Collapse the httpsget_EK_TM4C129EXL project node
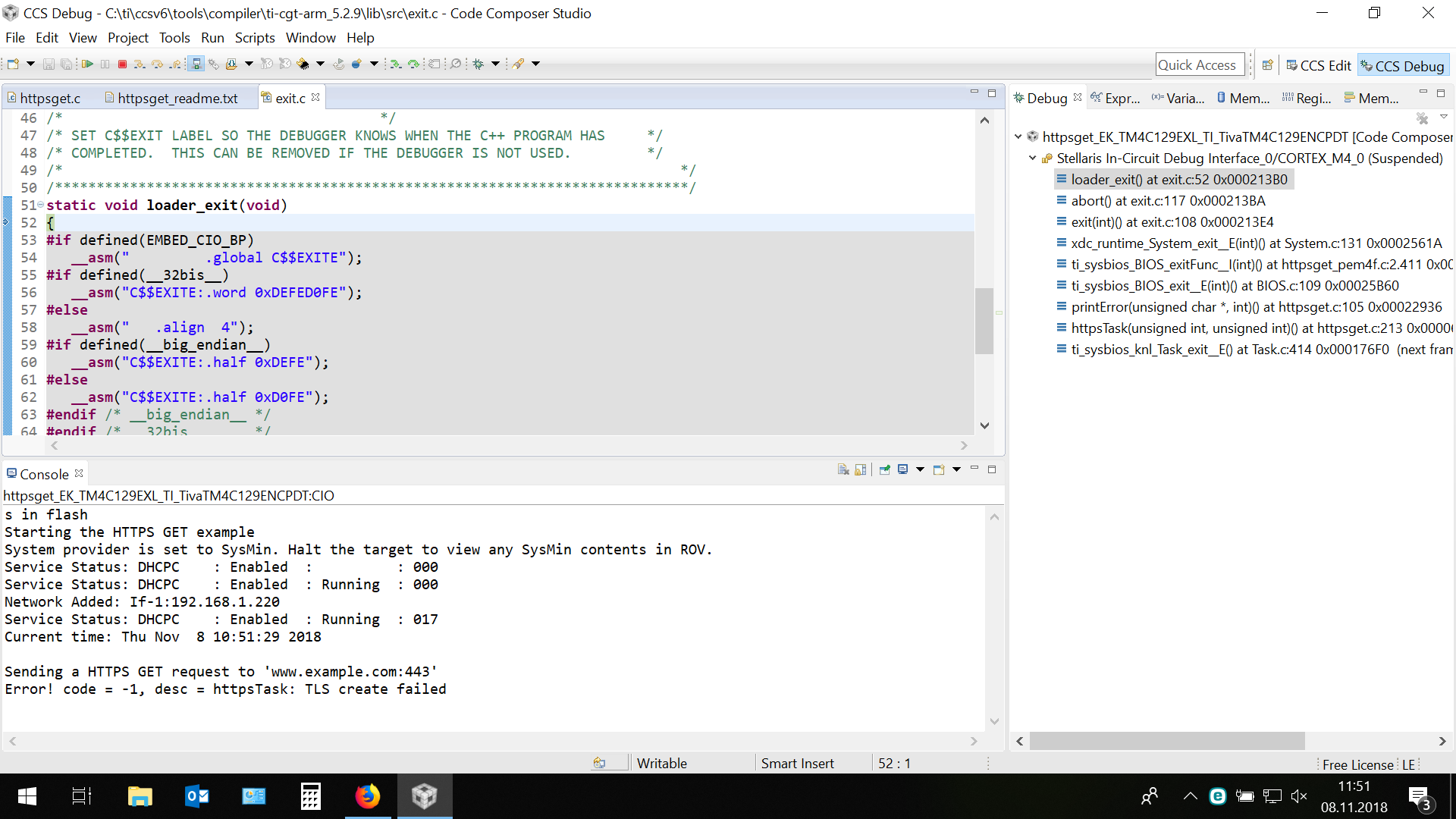Screen dimensions: 1456x819 [1018, 137]
